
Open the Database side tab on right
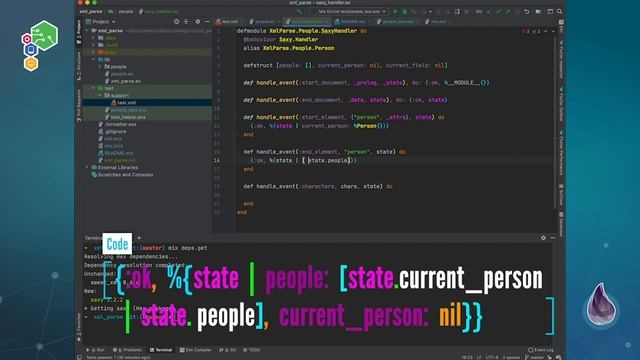(x=562, y=224)
